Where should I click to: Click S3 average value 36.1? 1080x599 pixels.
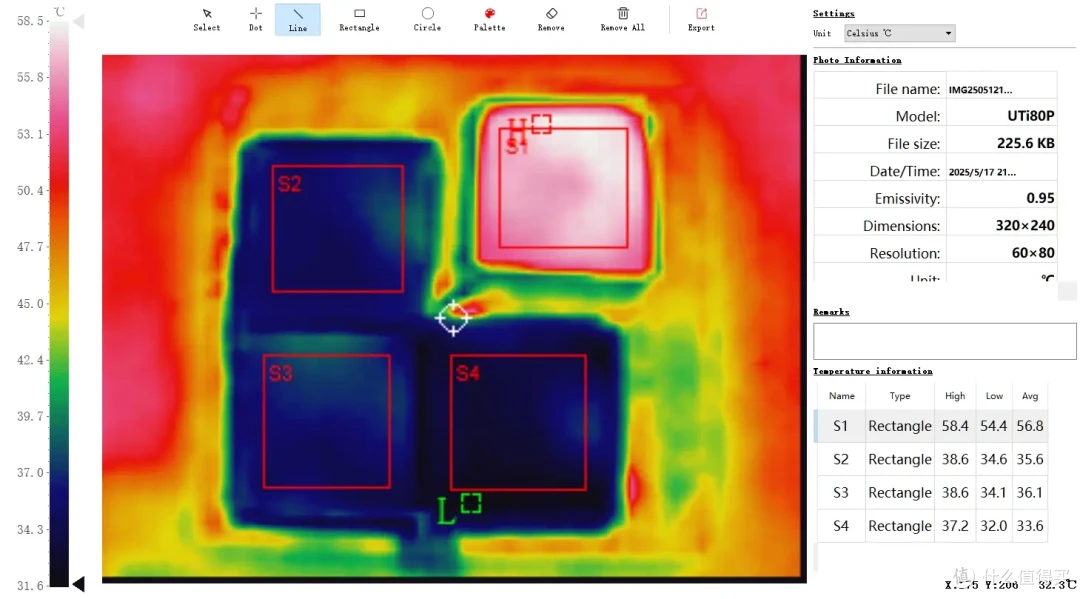click(1030, 493)
